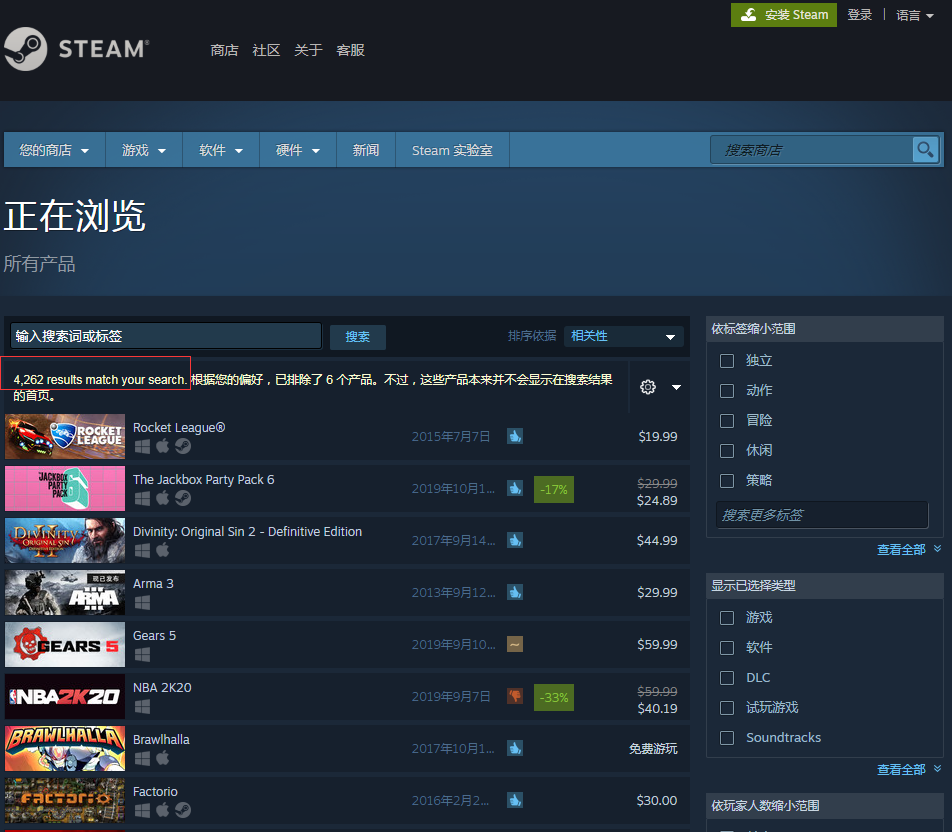Go to Steam 实验室 tab

452,150
